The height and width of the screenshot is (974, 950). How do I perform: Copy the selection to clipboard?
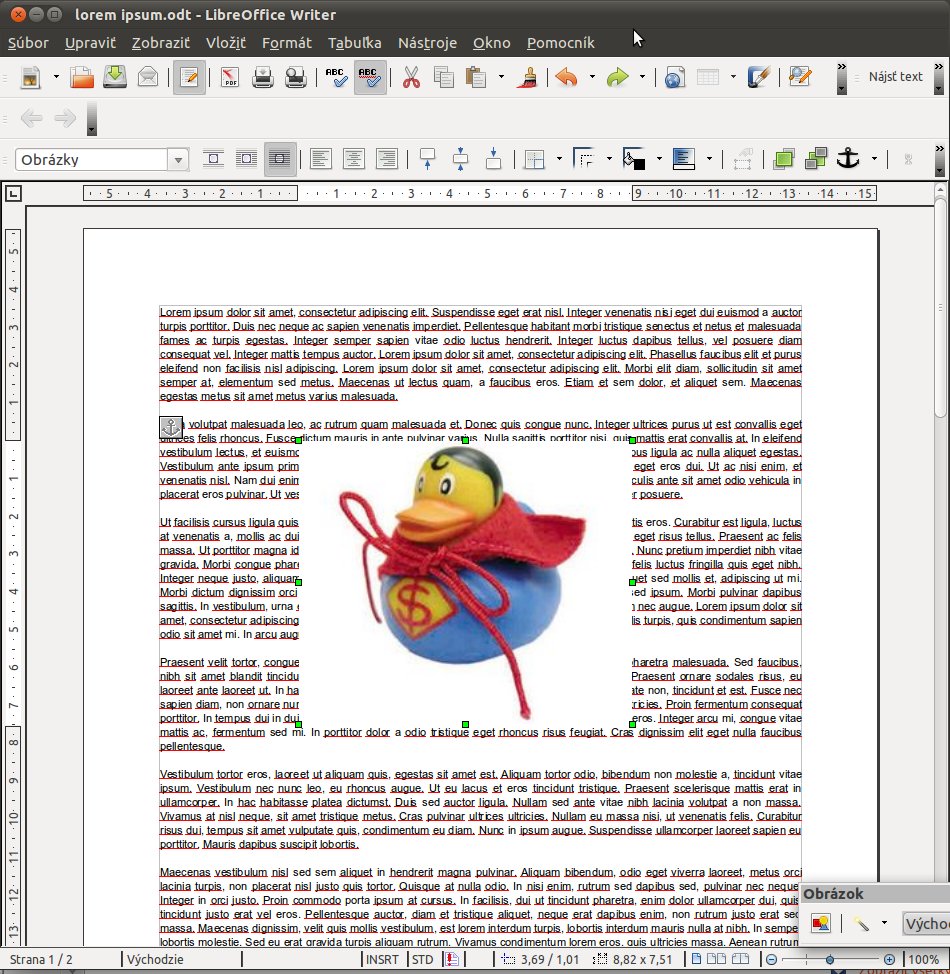coord(444,77)
